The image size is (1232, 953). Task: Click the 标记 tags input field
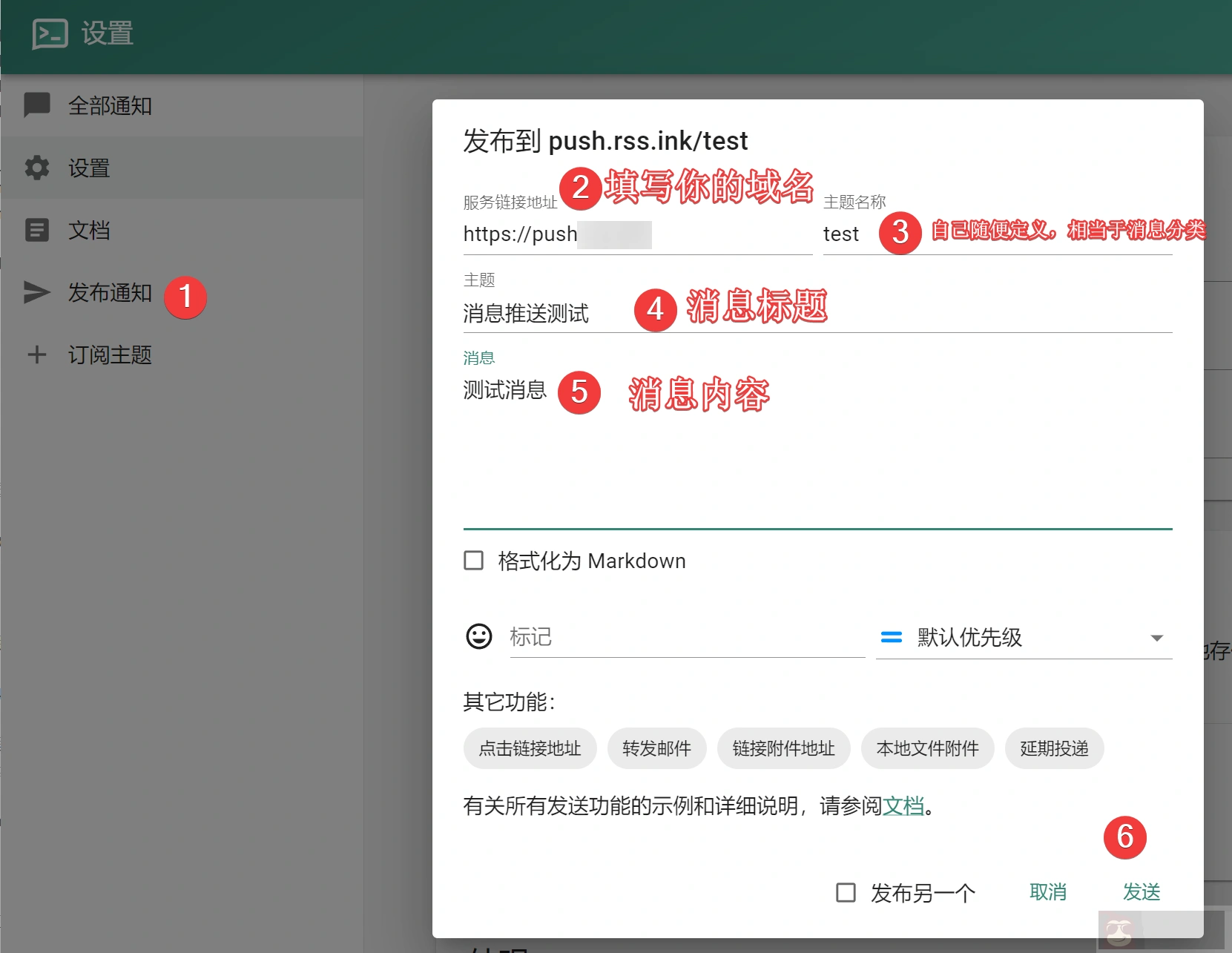click(686, 637)
